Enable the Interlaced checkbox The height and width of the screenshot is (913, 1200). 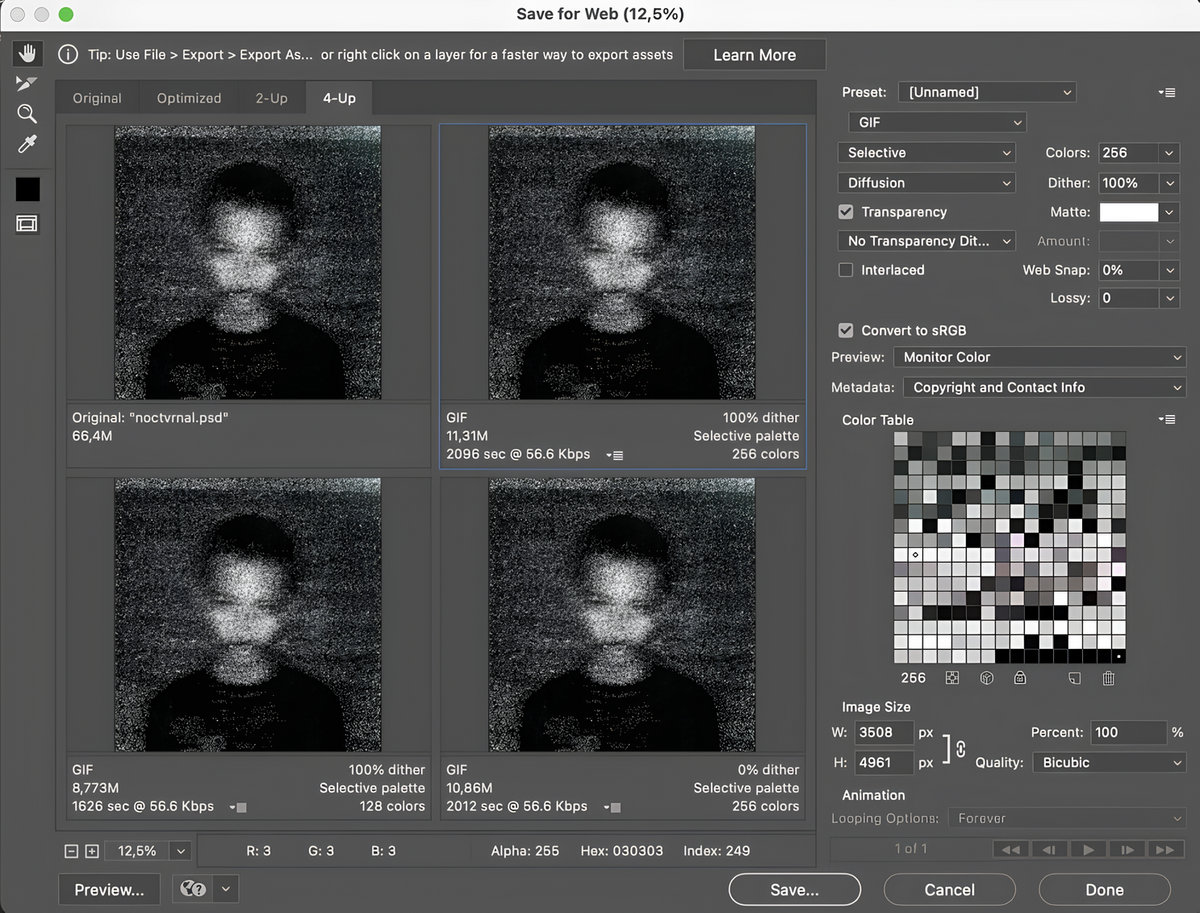[x=846, y=270]
